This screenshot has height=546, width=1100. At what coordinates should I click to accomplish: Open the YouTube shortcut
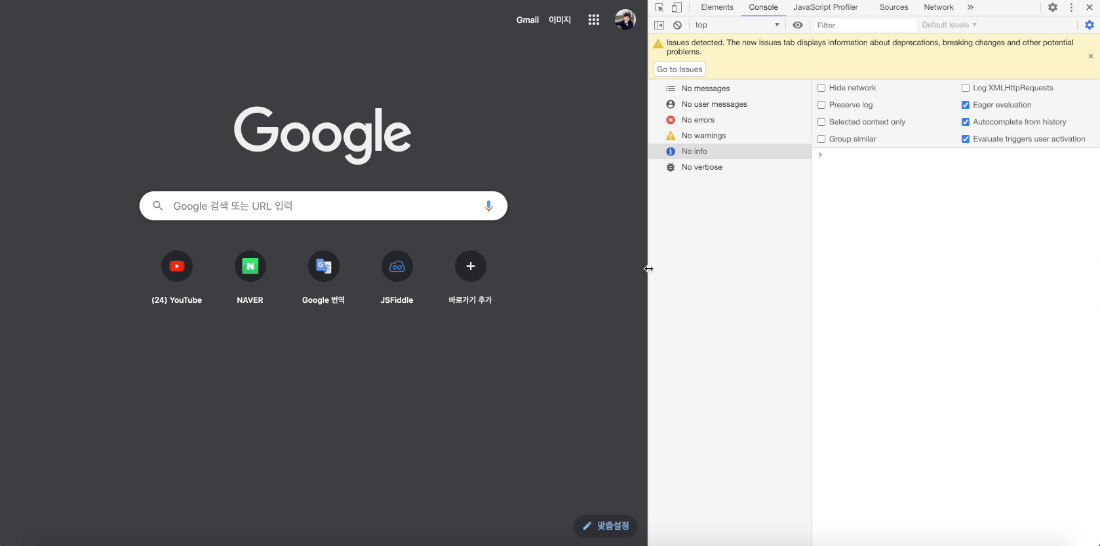point(177,278)
